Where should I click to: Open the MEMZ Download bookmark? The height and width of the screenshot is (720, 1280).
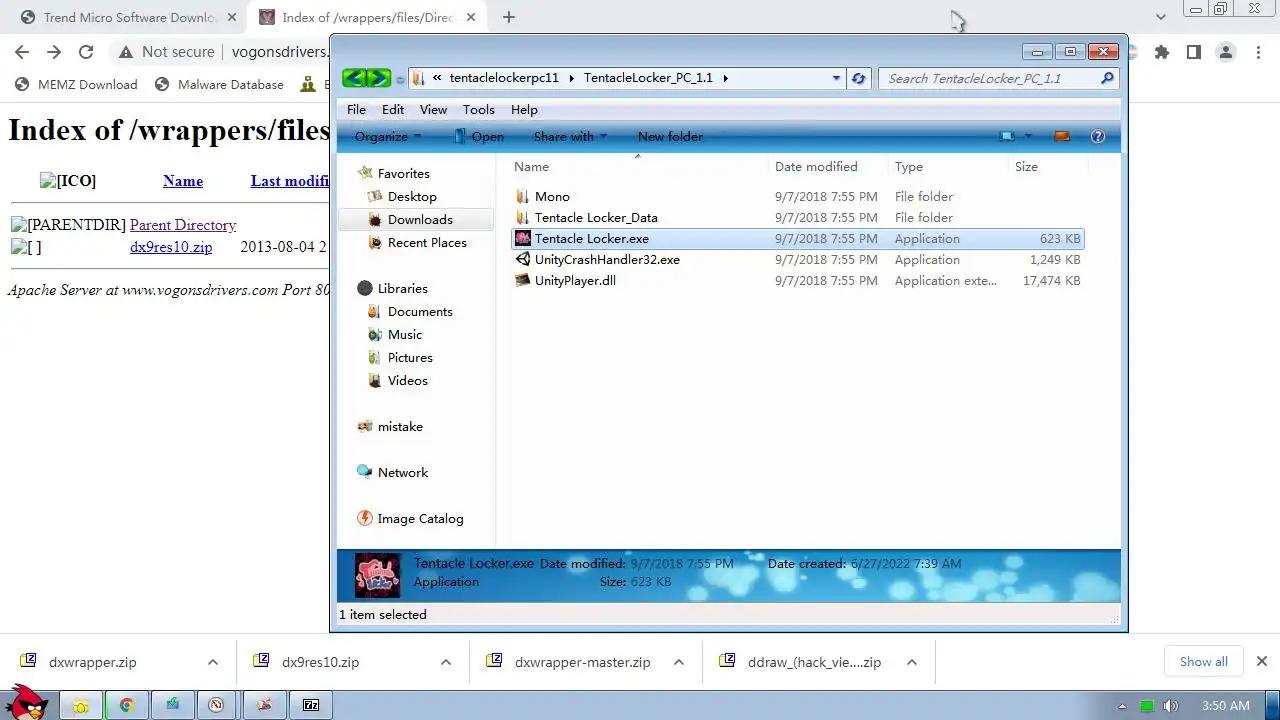click(x=76, y=84)
